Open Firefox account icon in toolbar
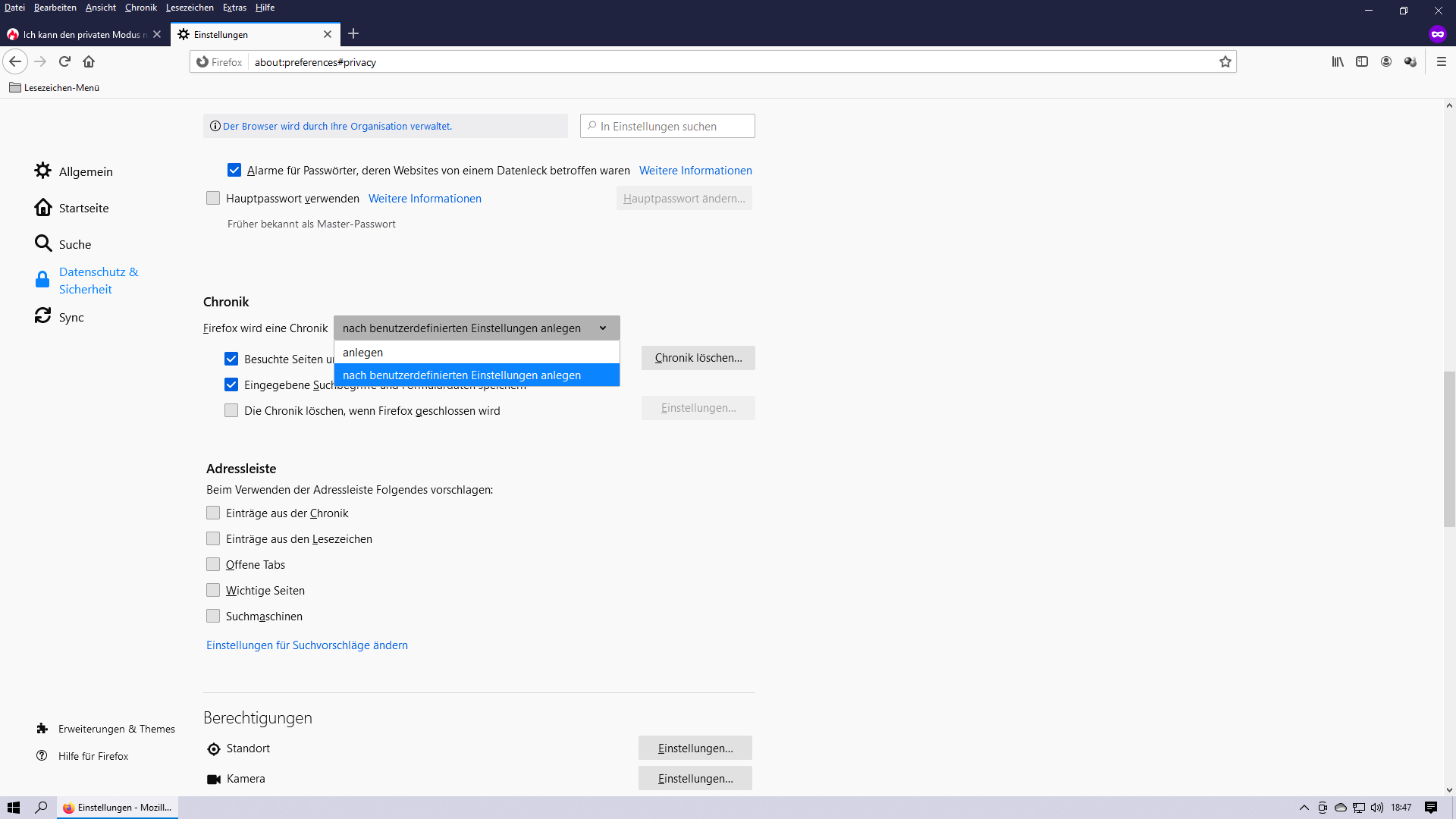 click(1386, 61)
